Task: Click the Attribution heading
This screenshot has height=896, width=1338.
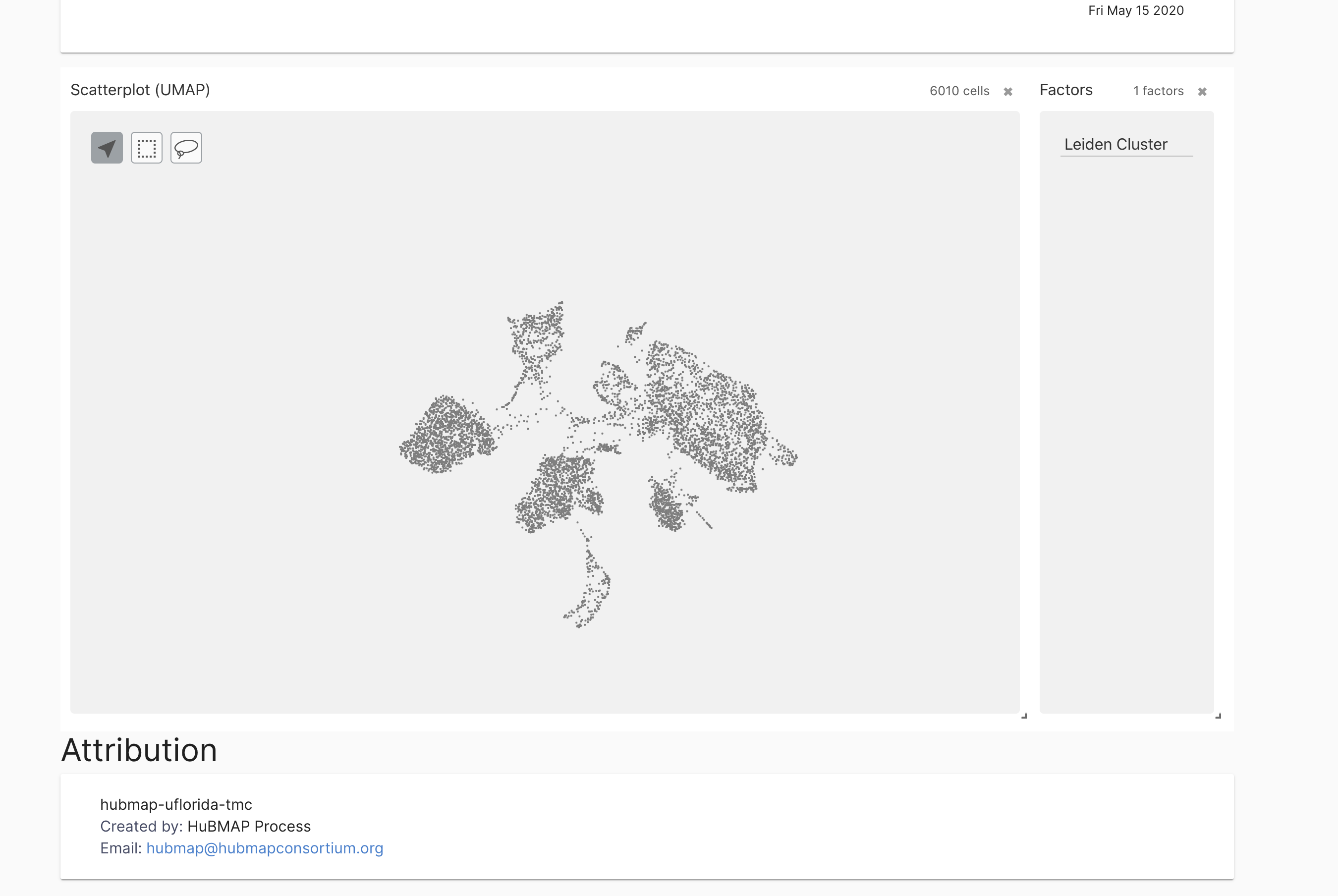Action: [139, 750]
